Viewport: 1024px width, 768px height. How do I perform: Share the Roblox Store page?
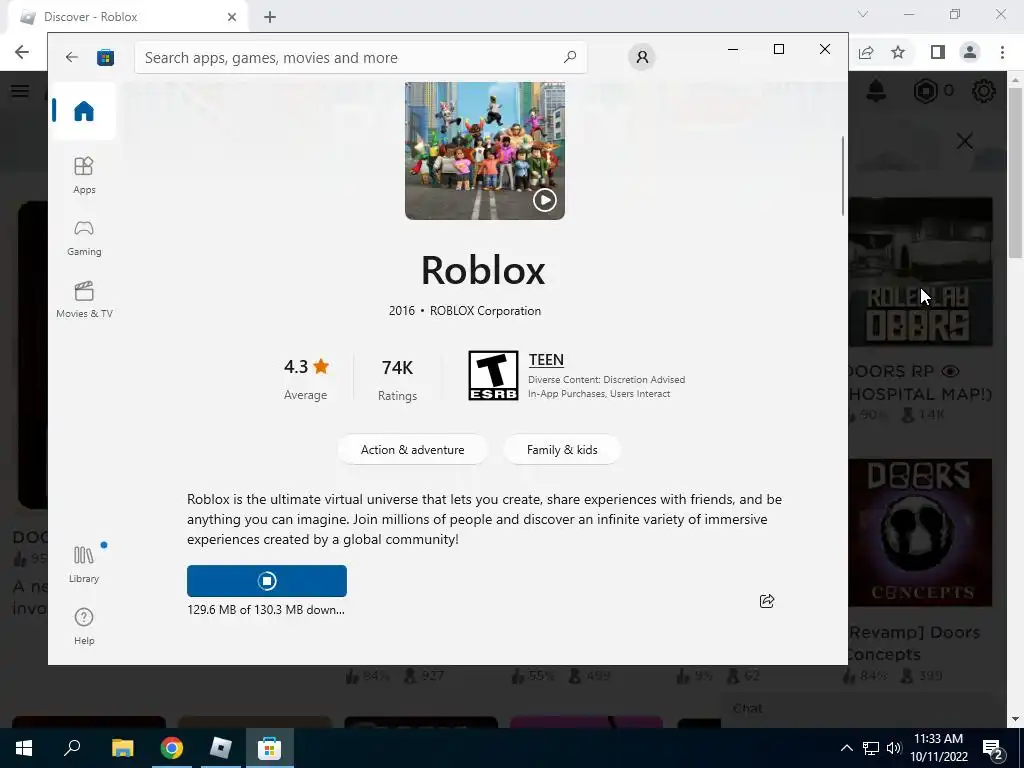[767, 601]
